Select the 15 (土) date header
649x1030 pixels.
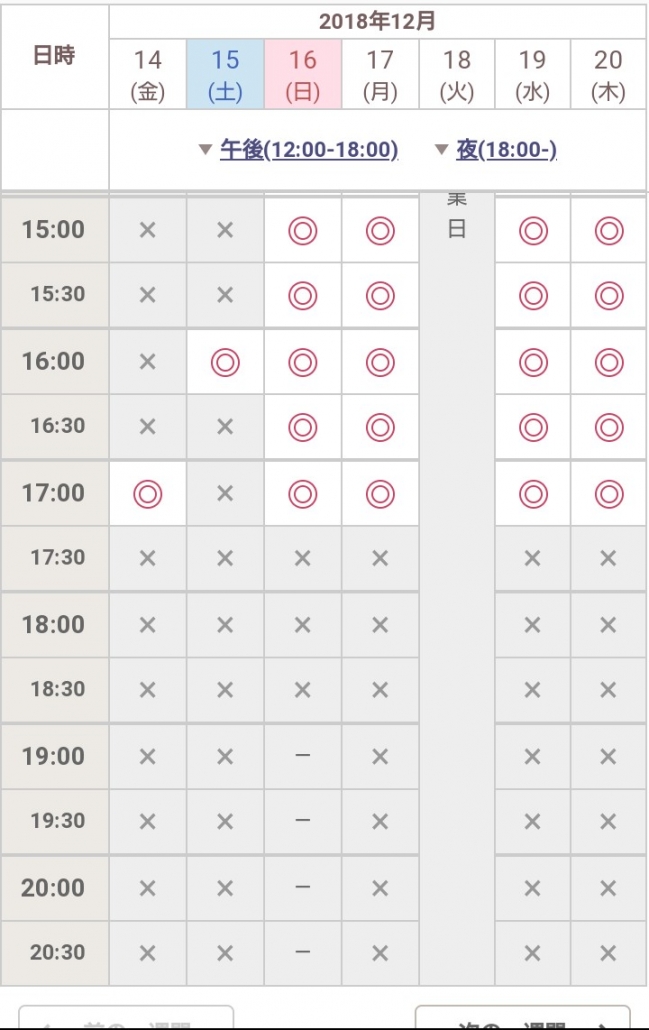tap(225, 74)
